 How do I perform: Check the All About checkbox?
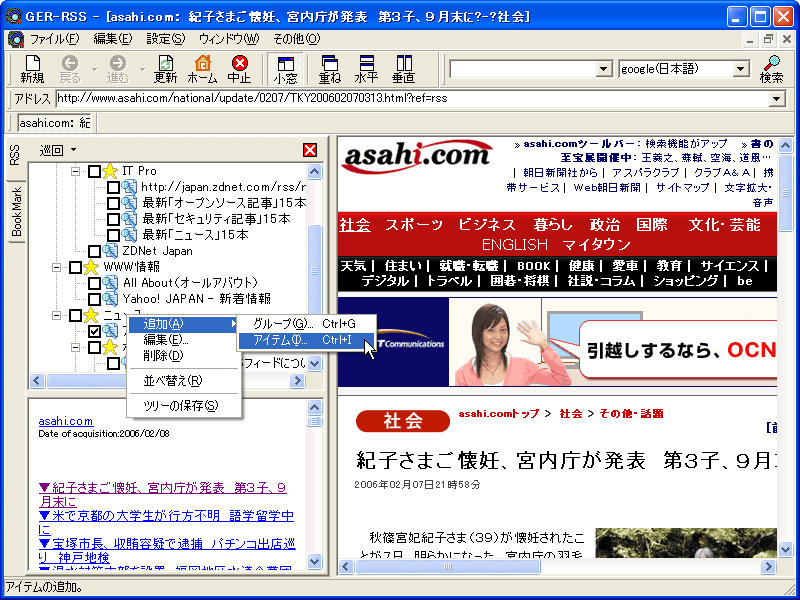(94, 283)
